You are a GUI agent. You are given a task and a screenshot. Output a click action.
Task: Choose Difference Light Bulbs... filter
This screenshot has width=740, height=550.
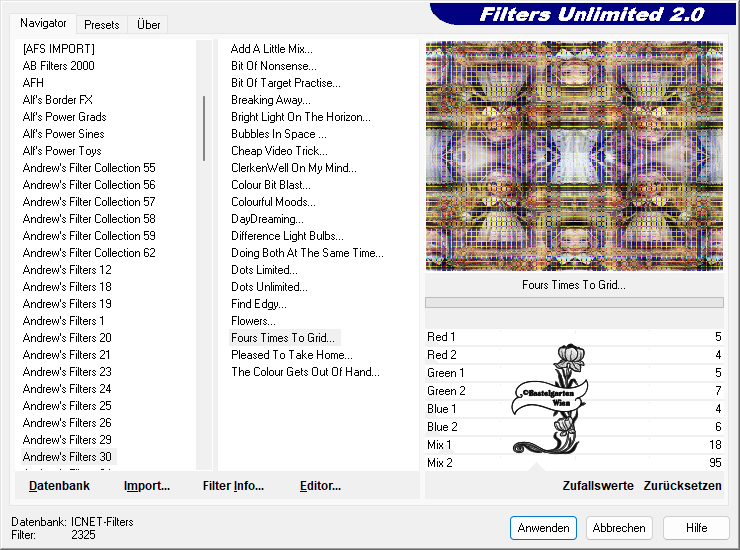(x=287, y=236)
